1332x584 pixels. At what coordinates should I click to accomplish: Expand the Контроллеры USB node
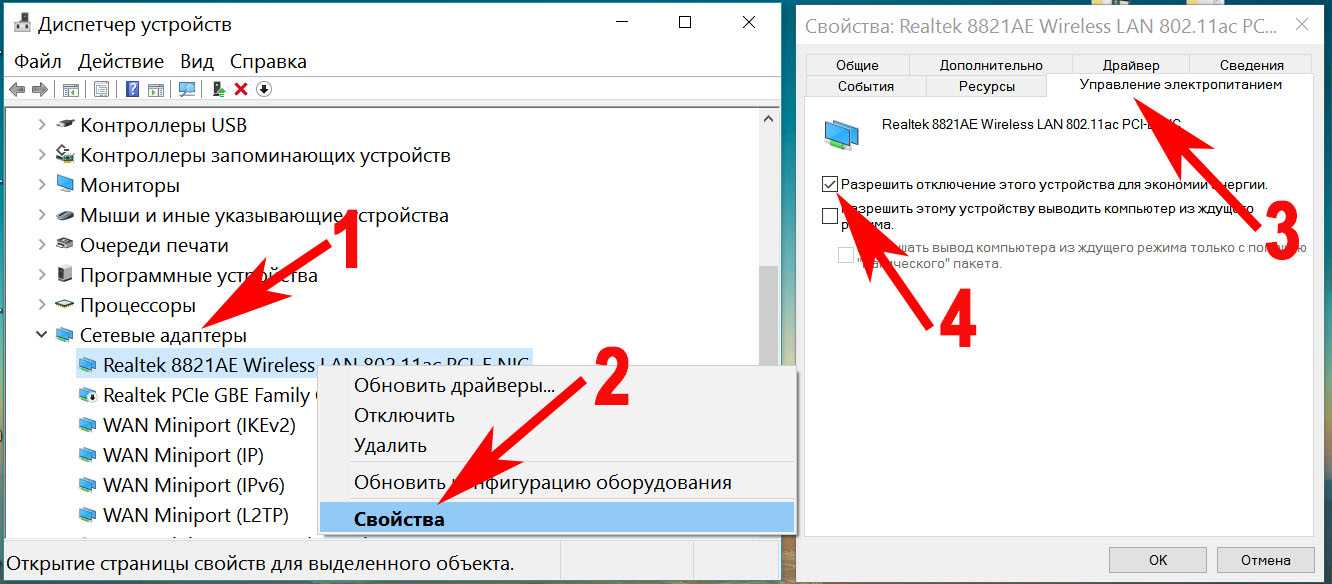coord(42,125)
